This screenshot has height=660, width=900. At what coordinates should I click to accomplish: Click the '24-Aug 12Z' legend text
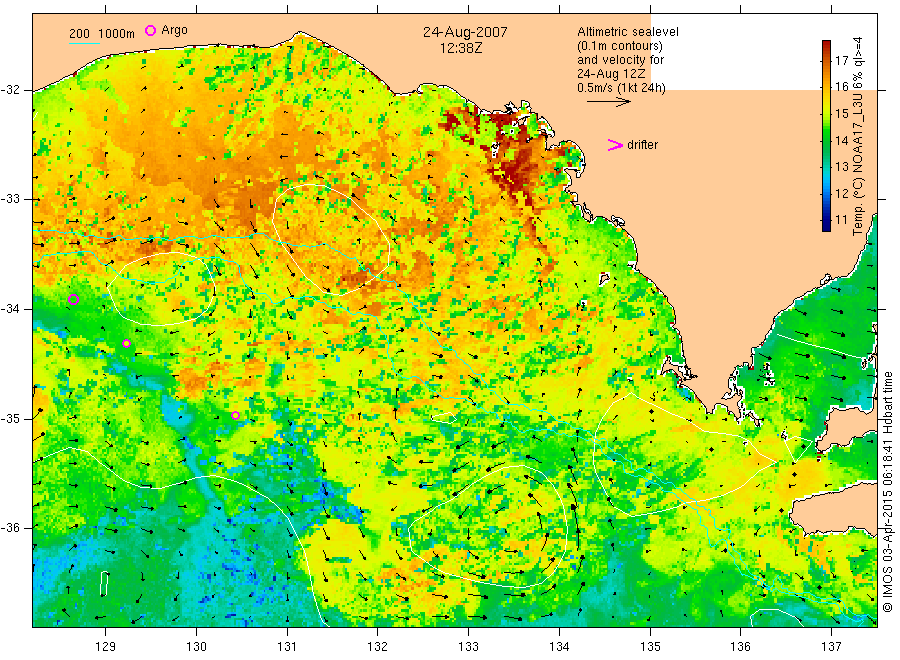tap(611, 74)
